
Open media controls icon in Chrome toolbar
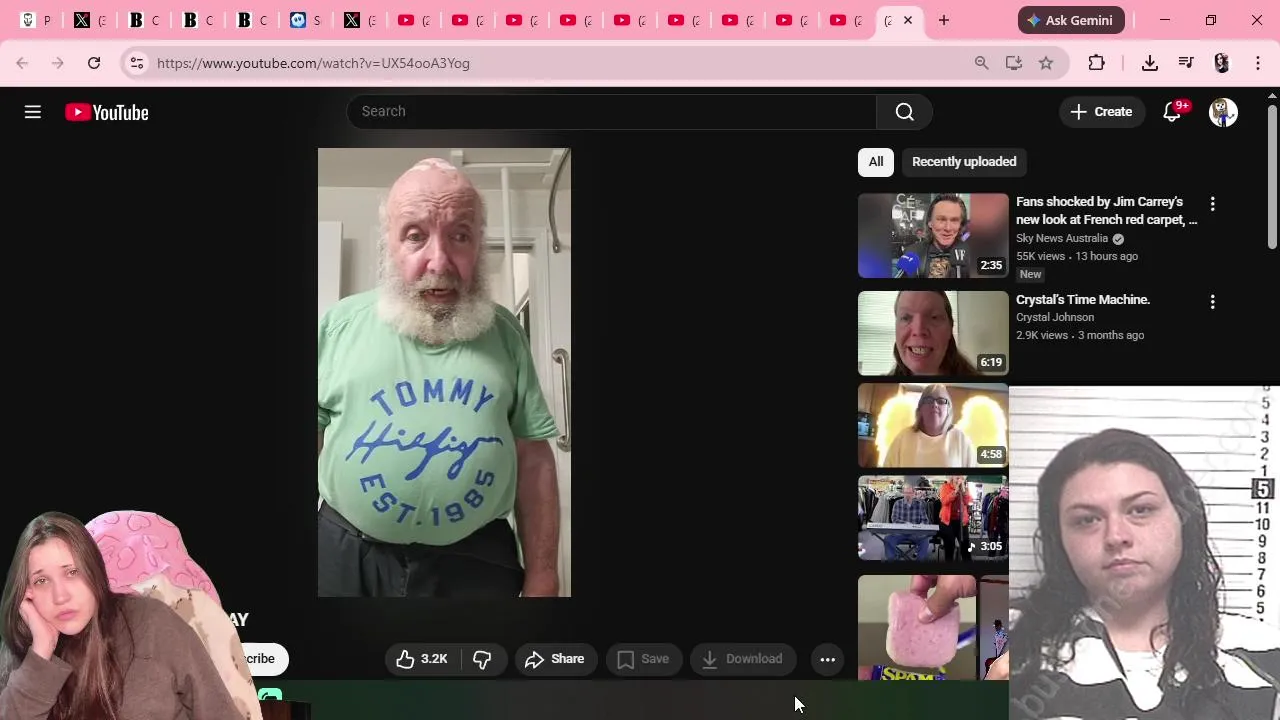(x=1186, y=63)
